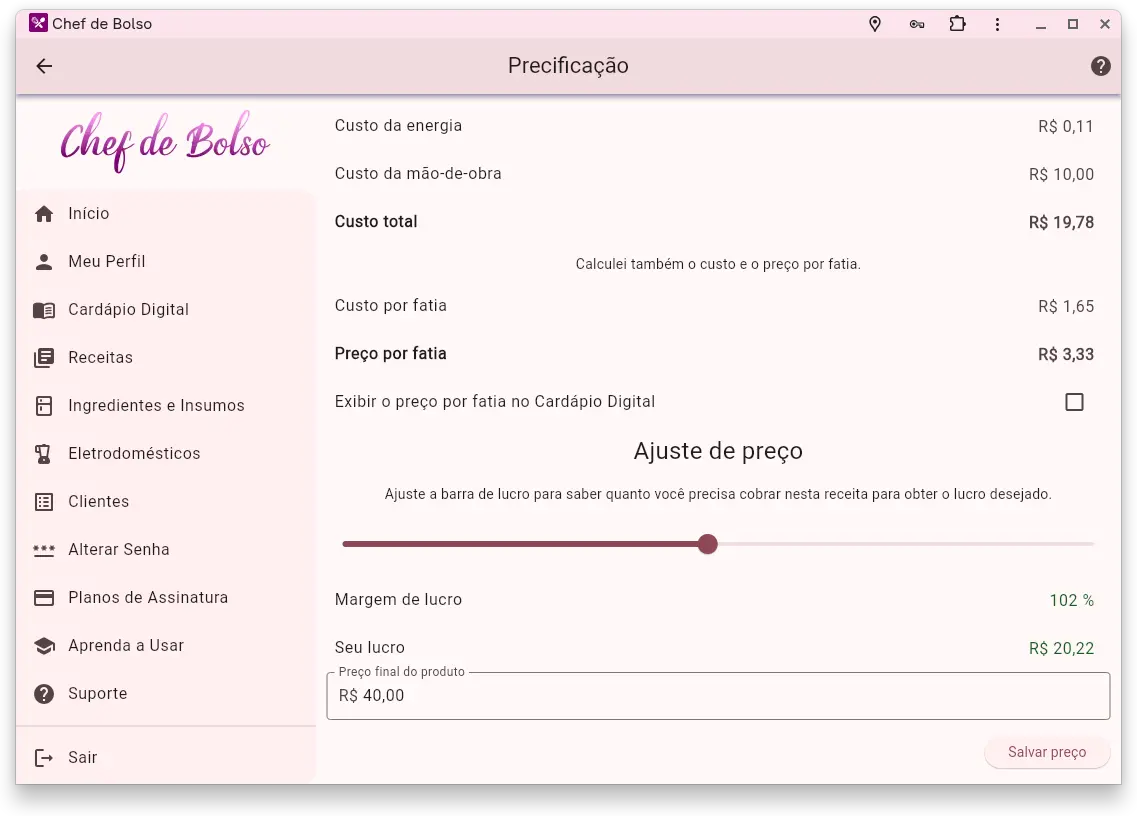Click the Sair logout icon

click(x=44, y=758)
